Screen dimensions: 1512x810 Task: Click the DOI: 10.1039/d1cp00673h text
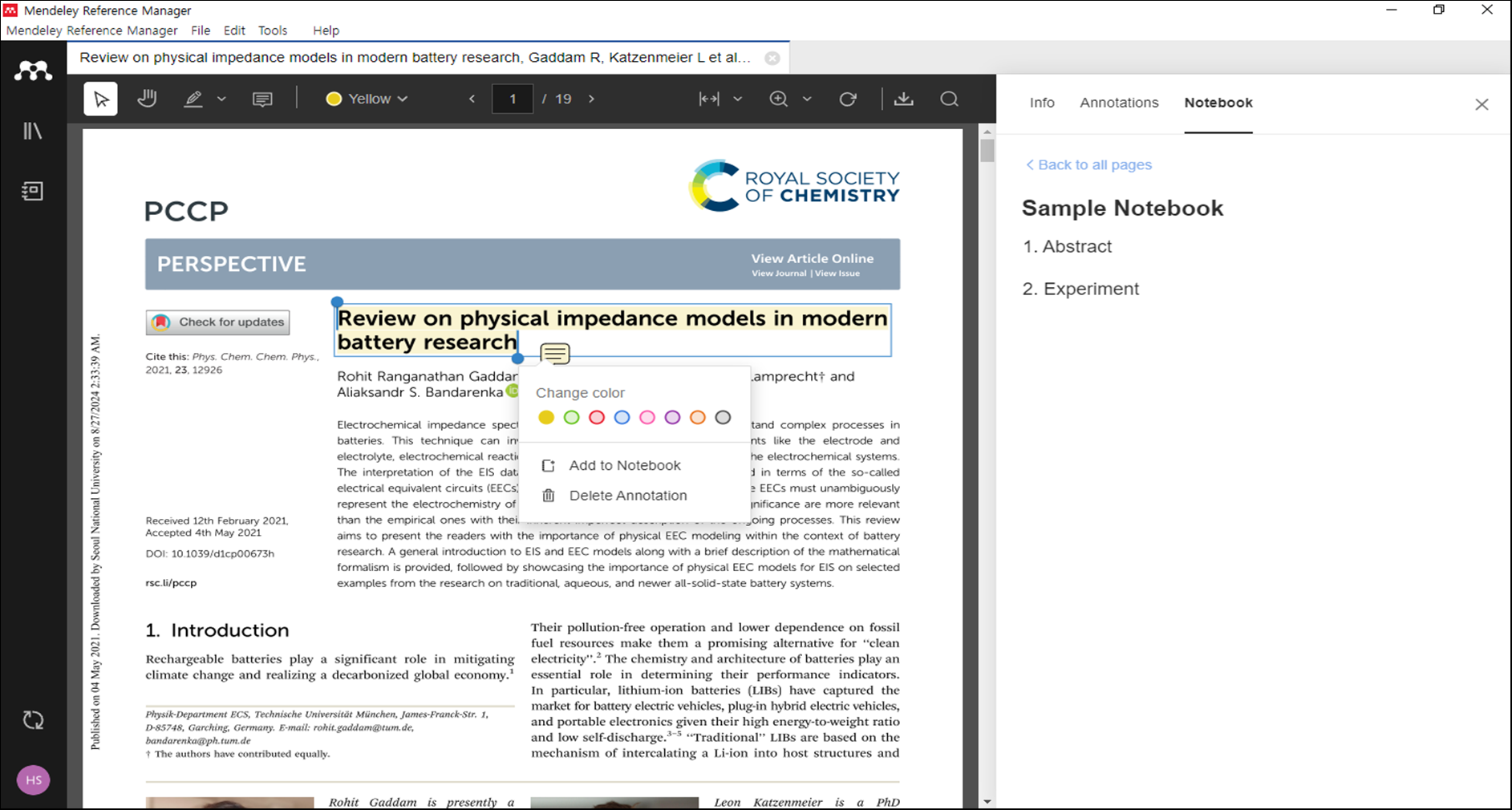coord(209,553)
